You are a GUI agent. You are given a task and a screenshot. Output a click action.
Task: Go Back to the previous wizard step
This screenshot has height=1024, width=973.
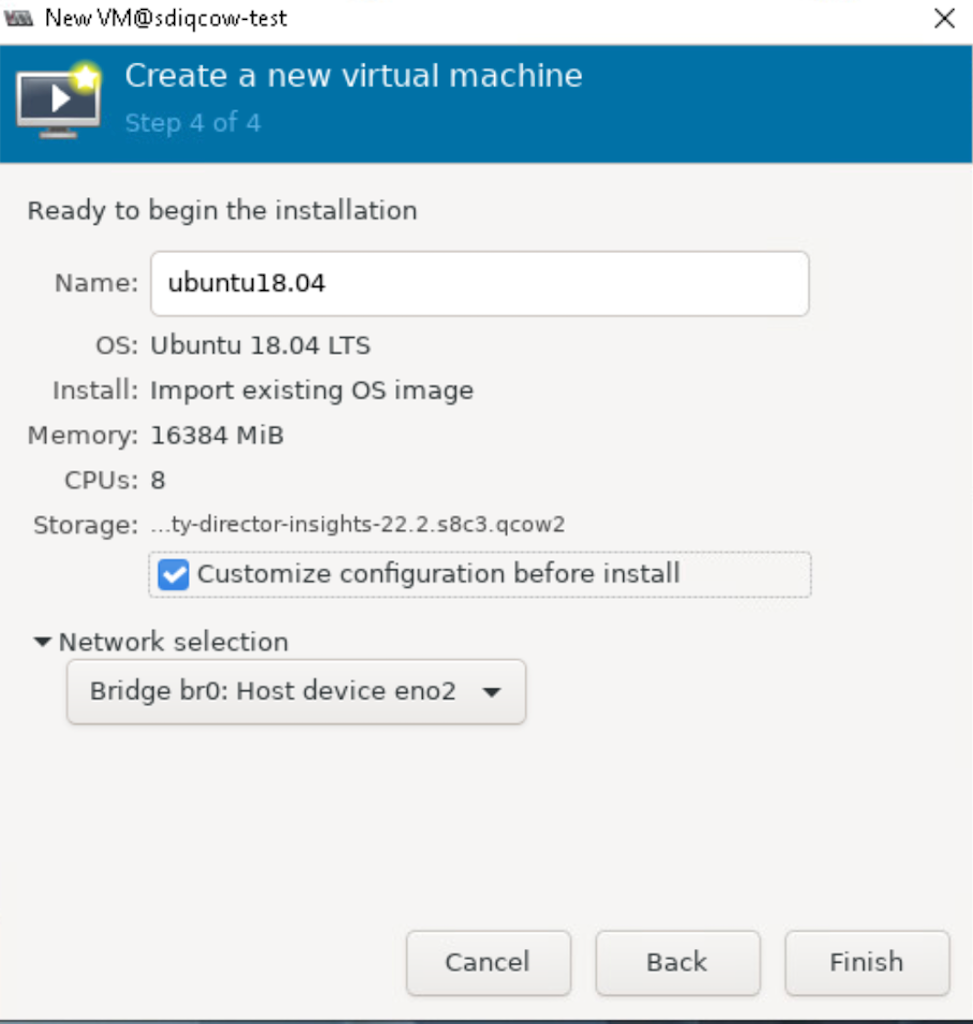coord(677,962)
